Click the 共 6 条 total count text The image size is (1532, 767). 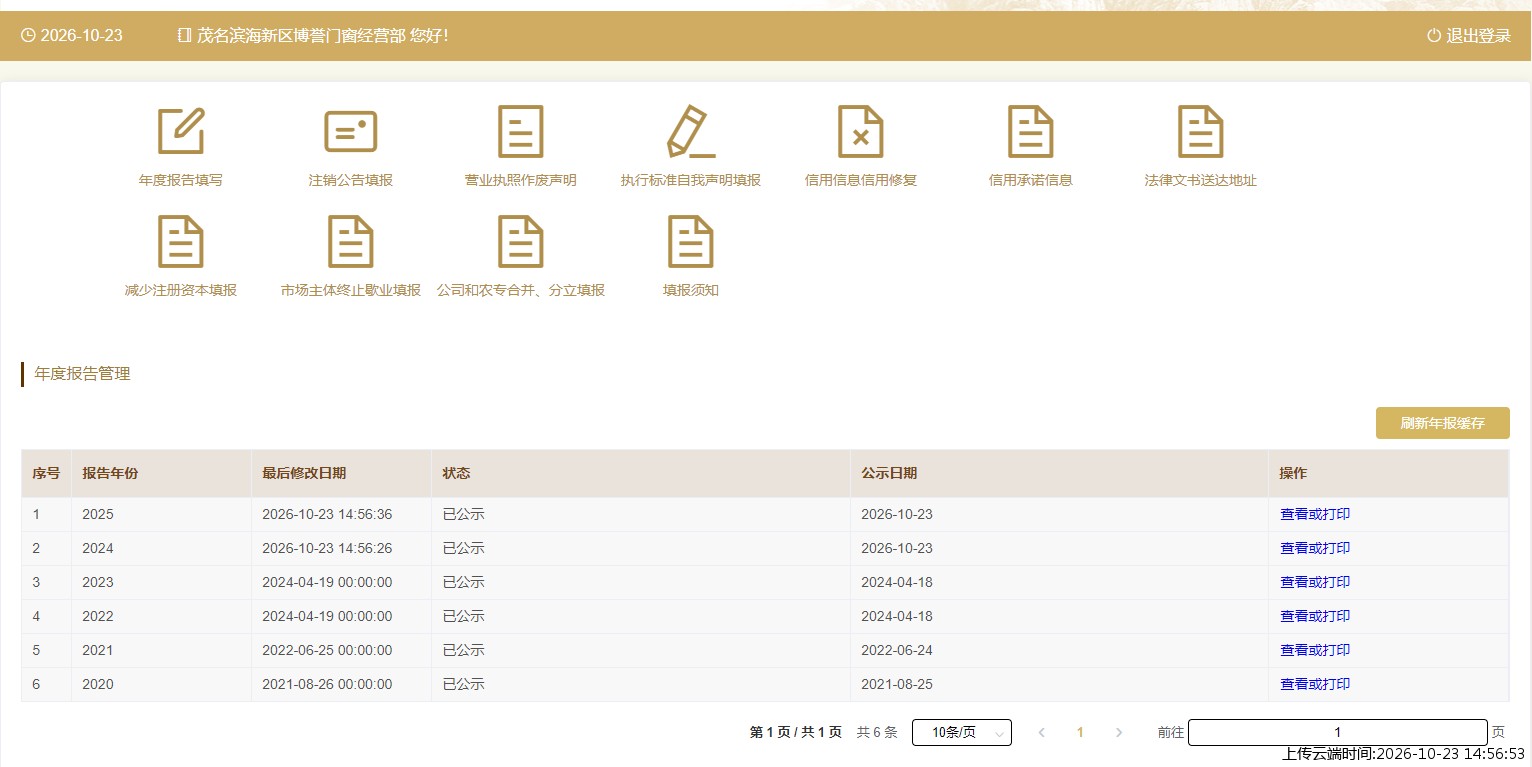pos(877,733)
